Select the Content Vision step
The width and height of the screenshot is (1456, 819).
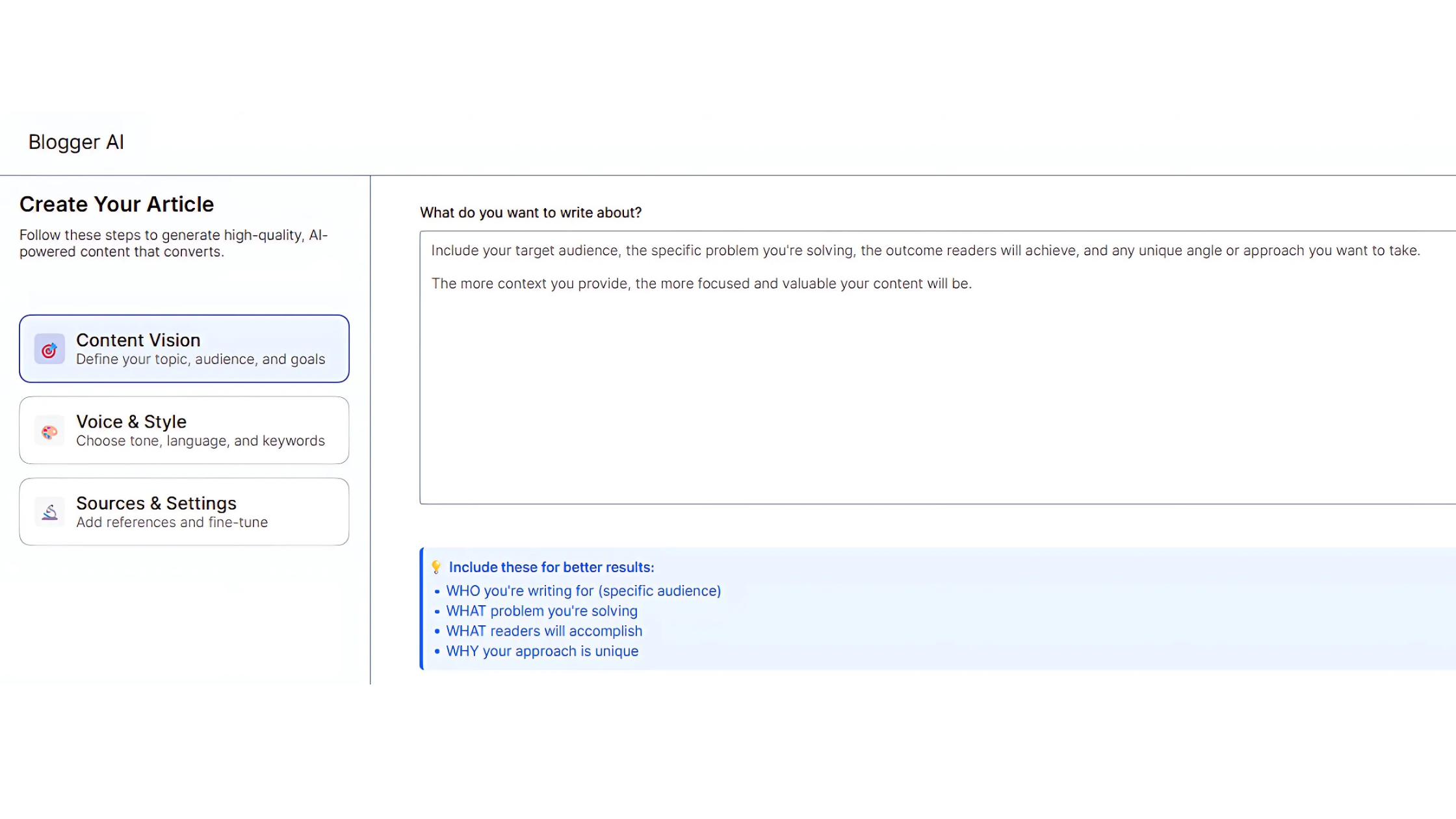(184, 349)
